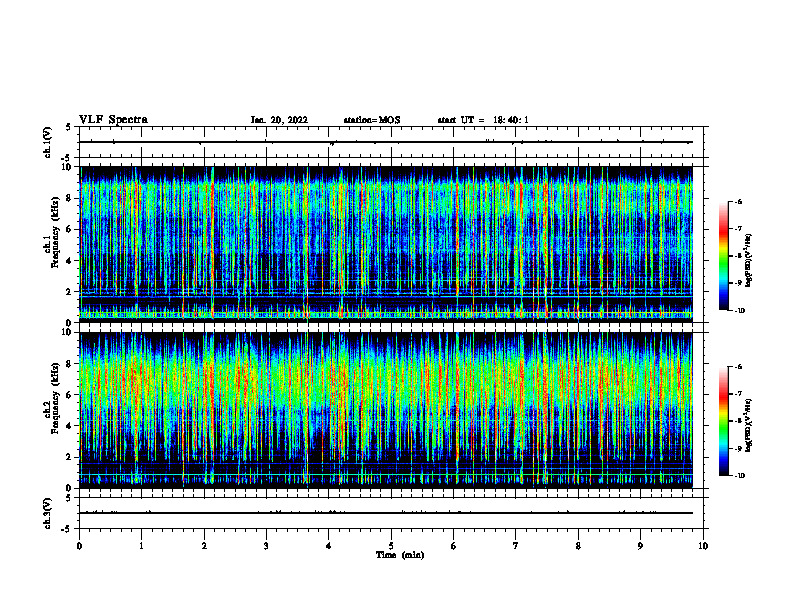
Task: Click inside the ch.2 spectrogram panel
Action: [x=386, y=410]
